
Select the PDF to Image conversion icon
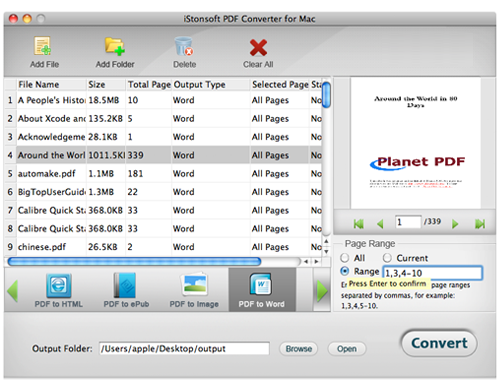click(x=194, y=285)
